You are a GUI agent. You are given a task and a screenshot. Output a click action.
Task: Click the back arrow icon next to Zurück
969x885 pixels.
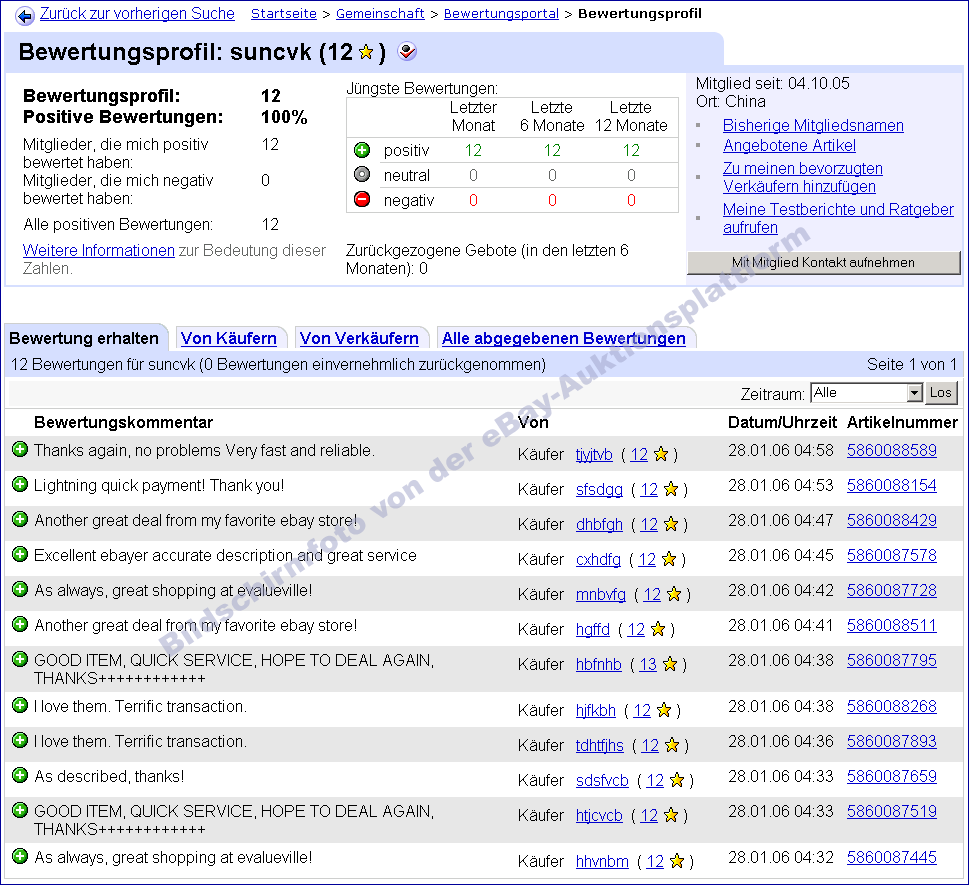[25, 15]
